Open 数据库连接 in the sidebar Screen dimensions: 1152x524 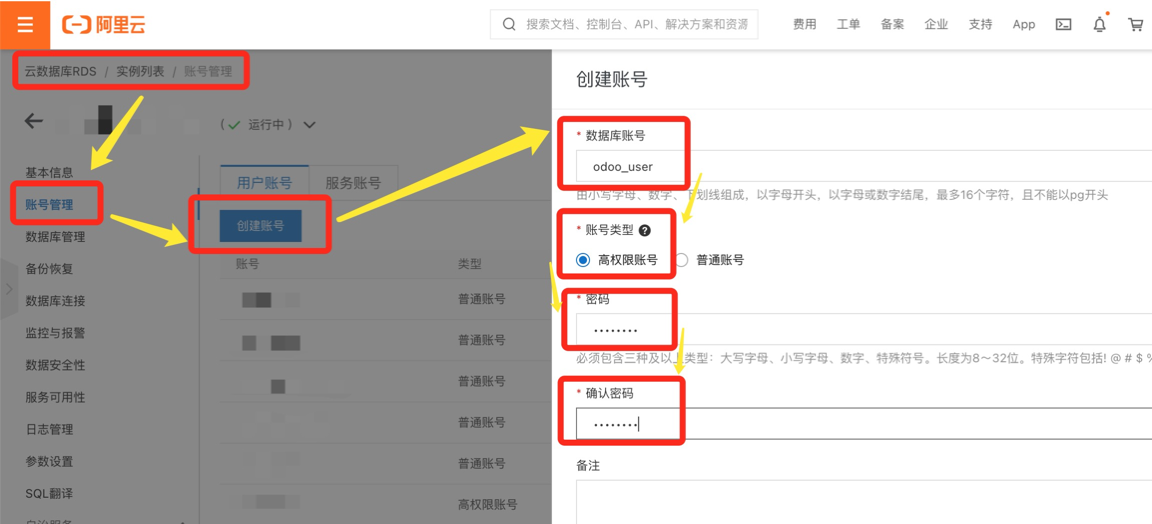coord(55,301)
